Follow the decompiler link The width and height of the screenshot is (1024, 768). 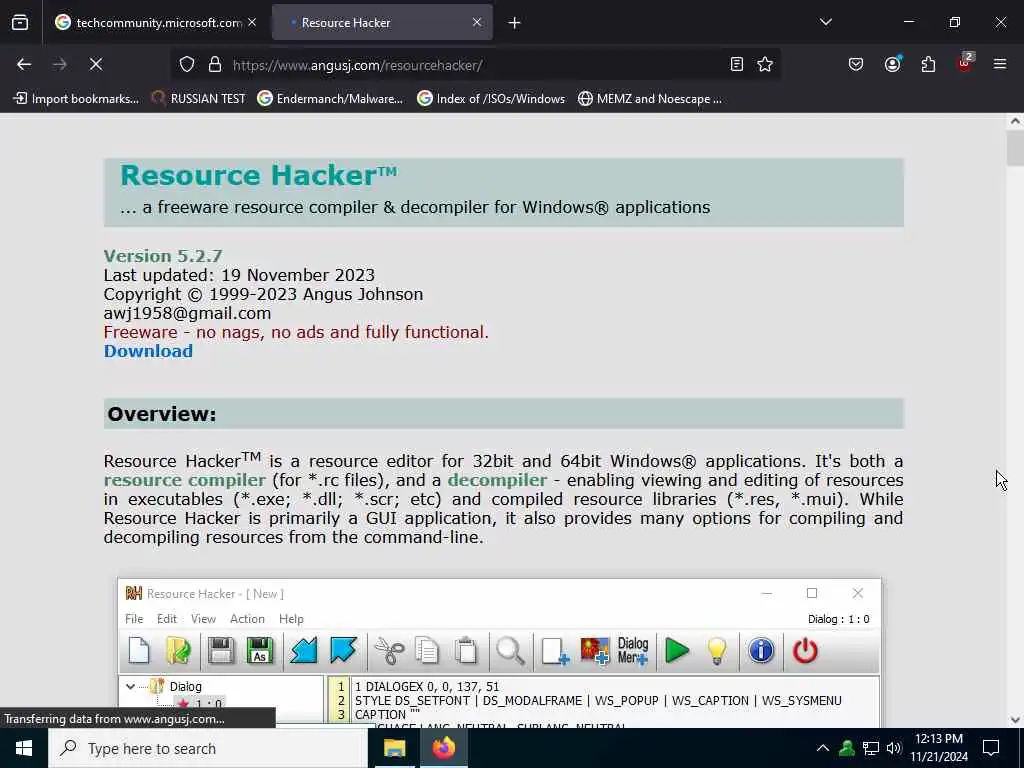[498, 480]
